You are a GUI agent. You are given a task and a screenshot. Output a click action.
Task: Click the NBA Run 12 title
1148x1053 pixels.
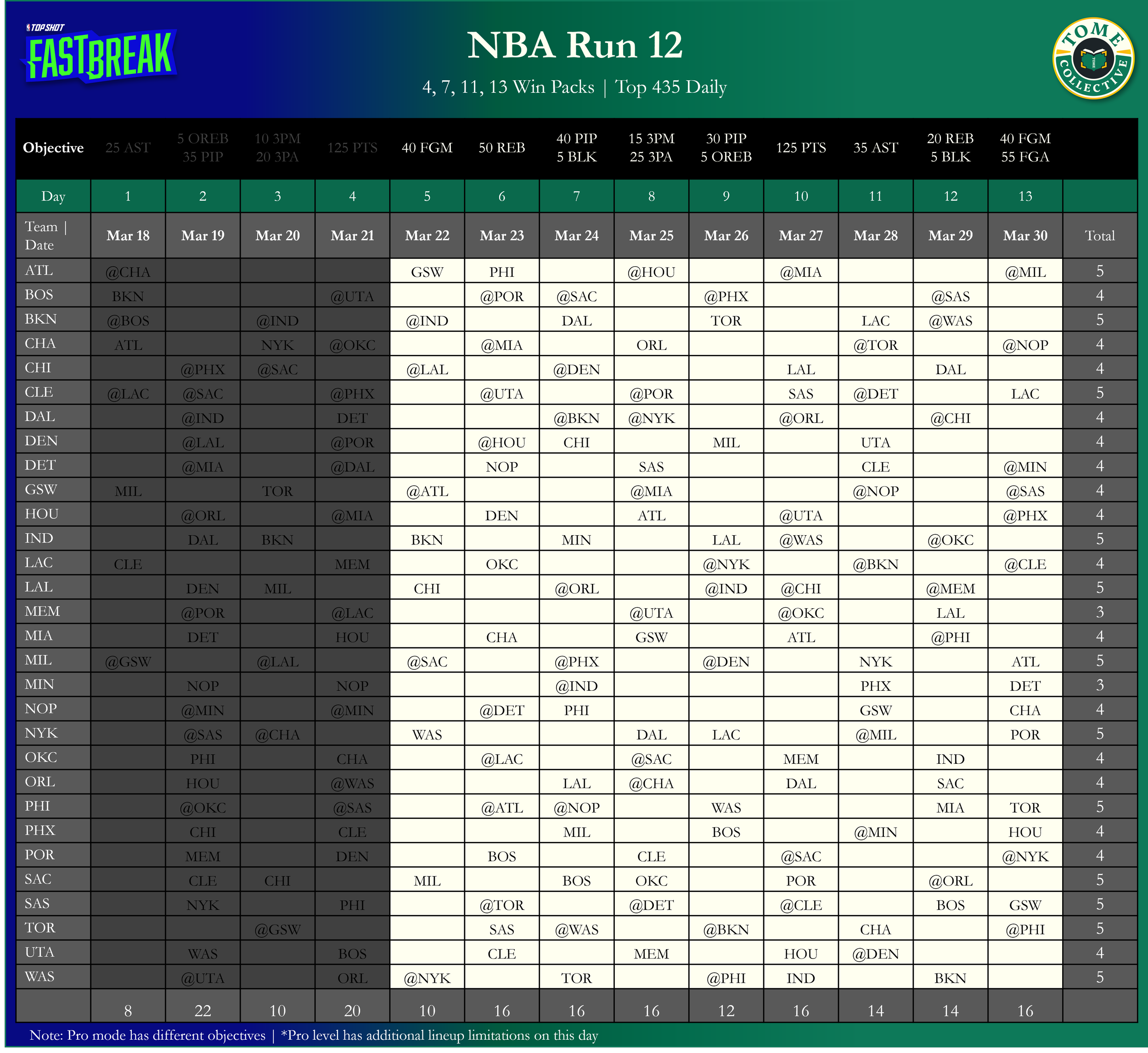pyautogui.click(x=574, y=45)
